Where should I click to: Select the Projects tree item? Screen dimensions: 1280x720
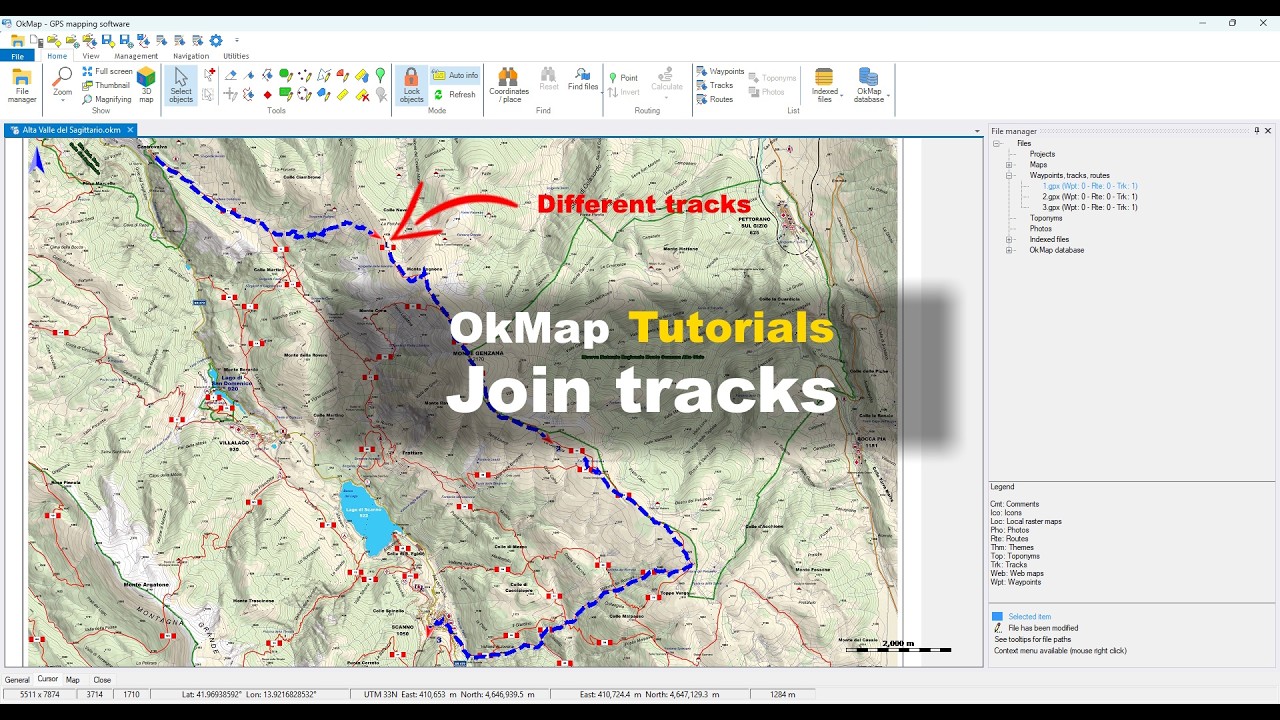point(1042,154)
